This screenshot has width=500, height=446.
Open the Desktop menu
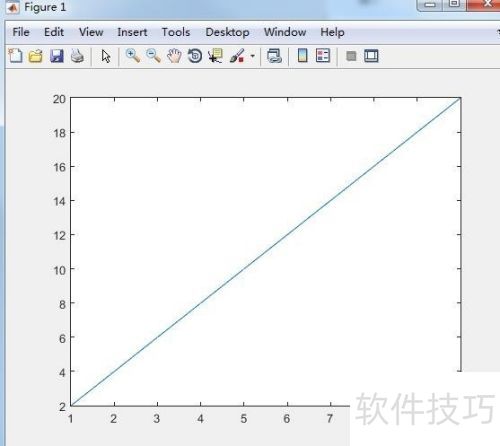coord(227,32)
